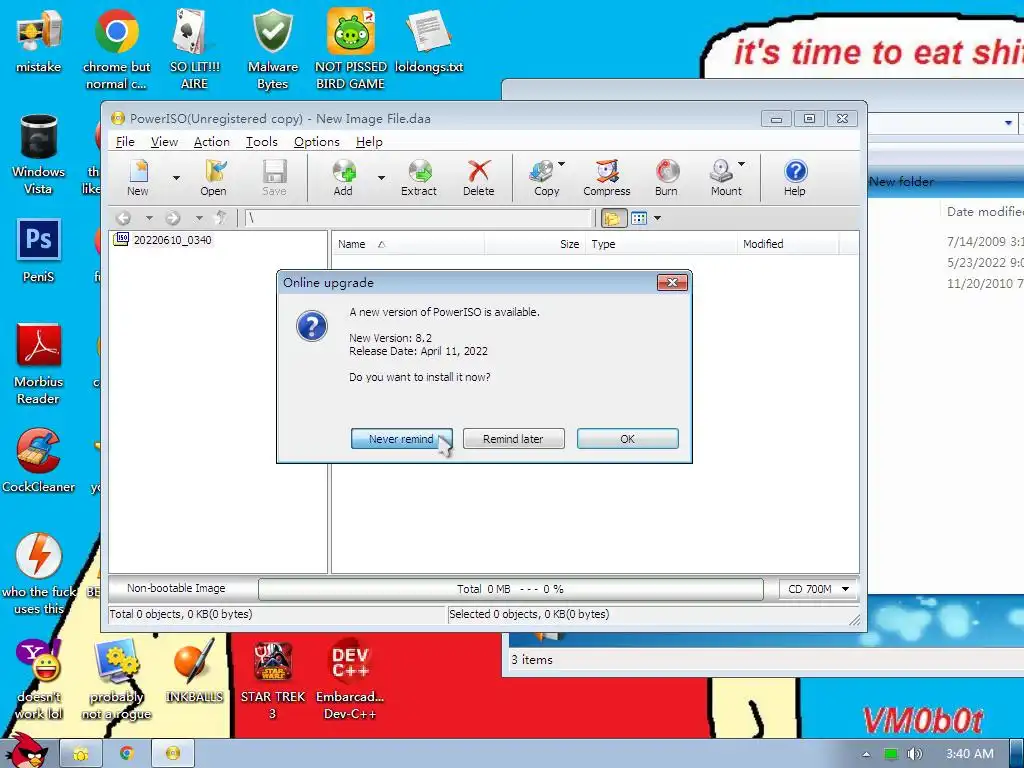Sort by the Size column header

(535, 244)
